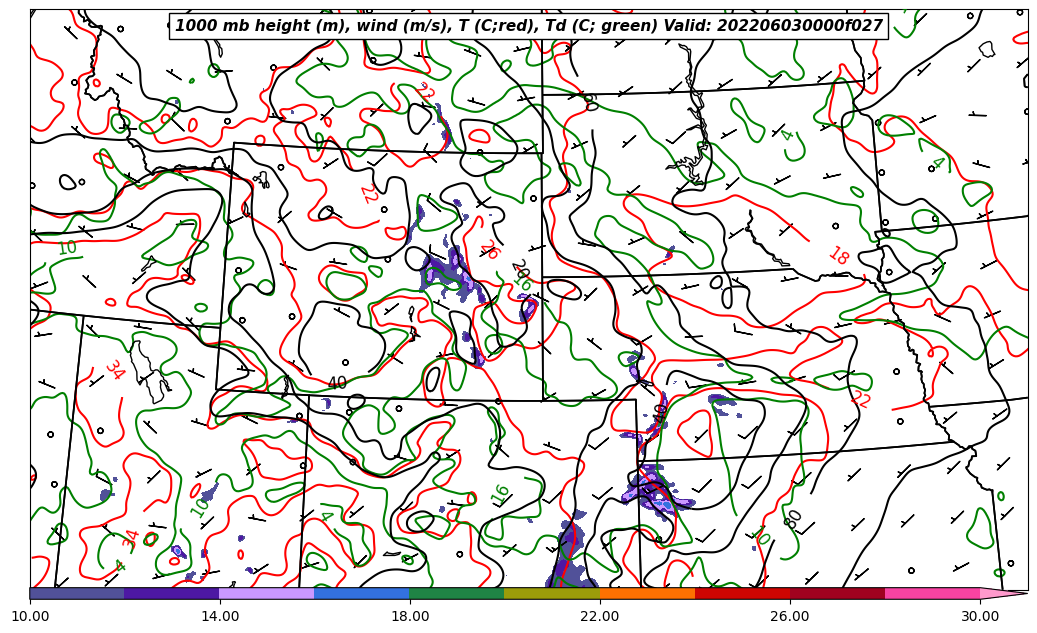Select the green colorbar segment
The image size is (1037, 633).
click(456, 593)
